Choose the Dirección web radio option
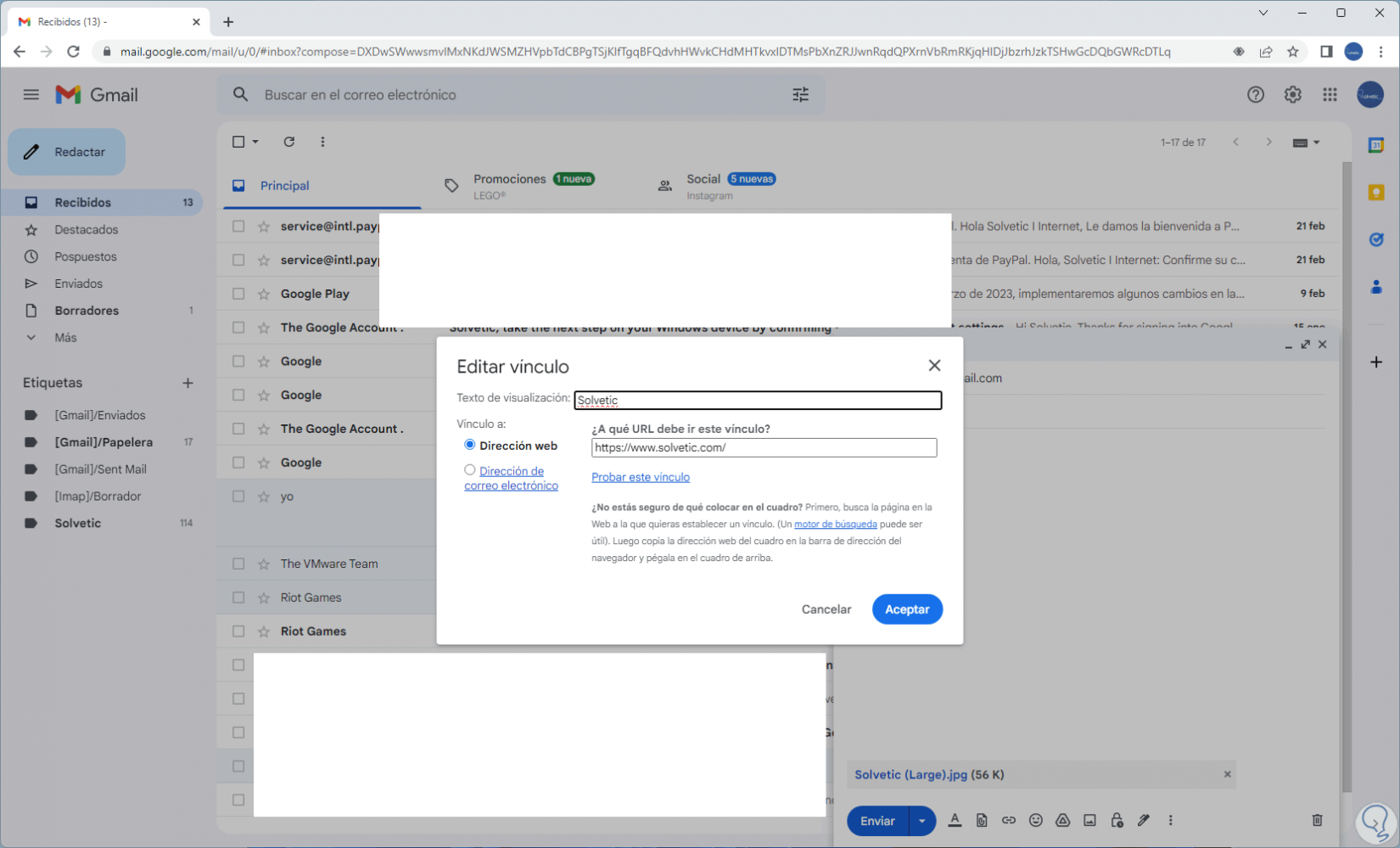 pyautogui.click(x=469, y=445)
